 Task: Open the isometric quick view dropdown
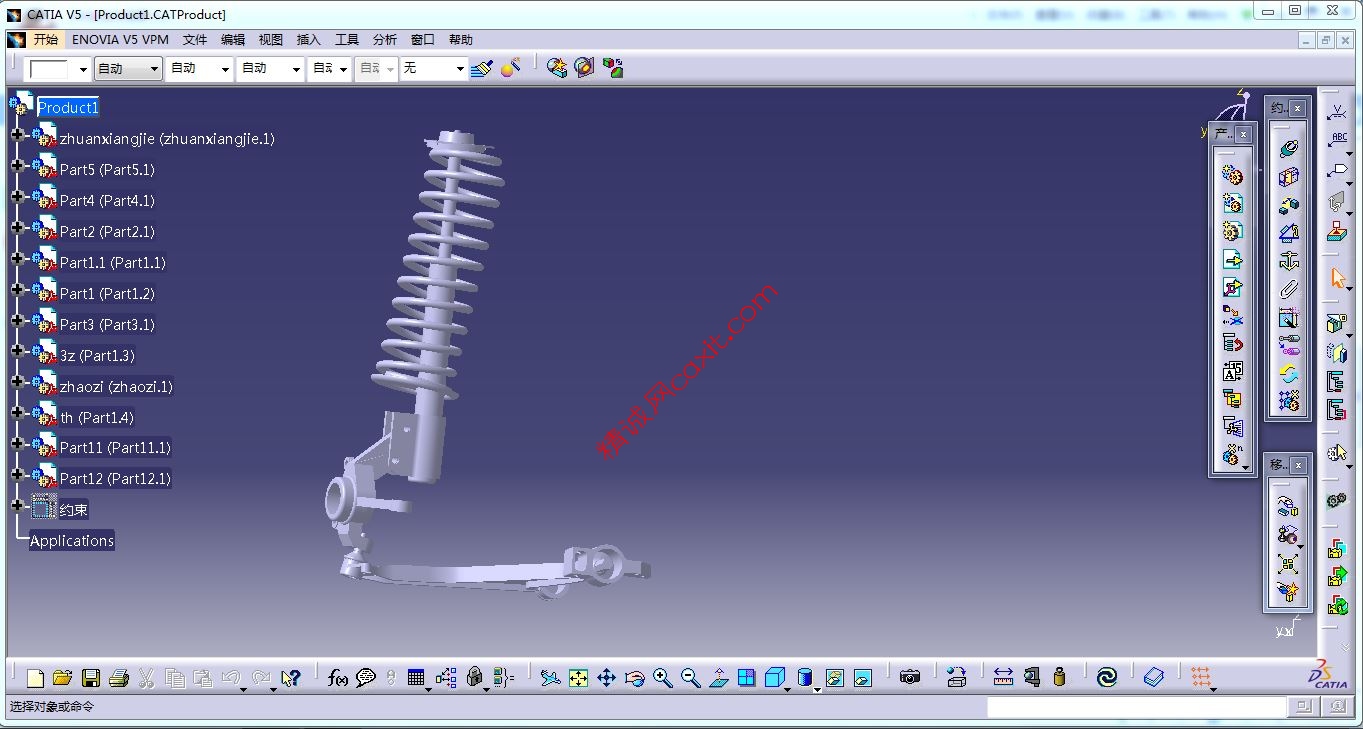788,688
